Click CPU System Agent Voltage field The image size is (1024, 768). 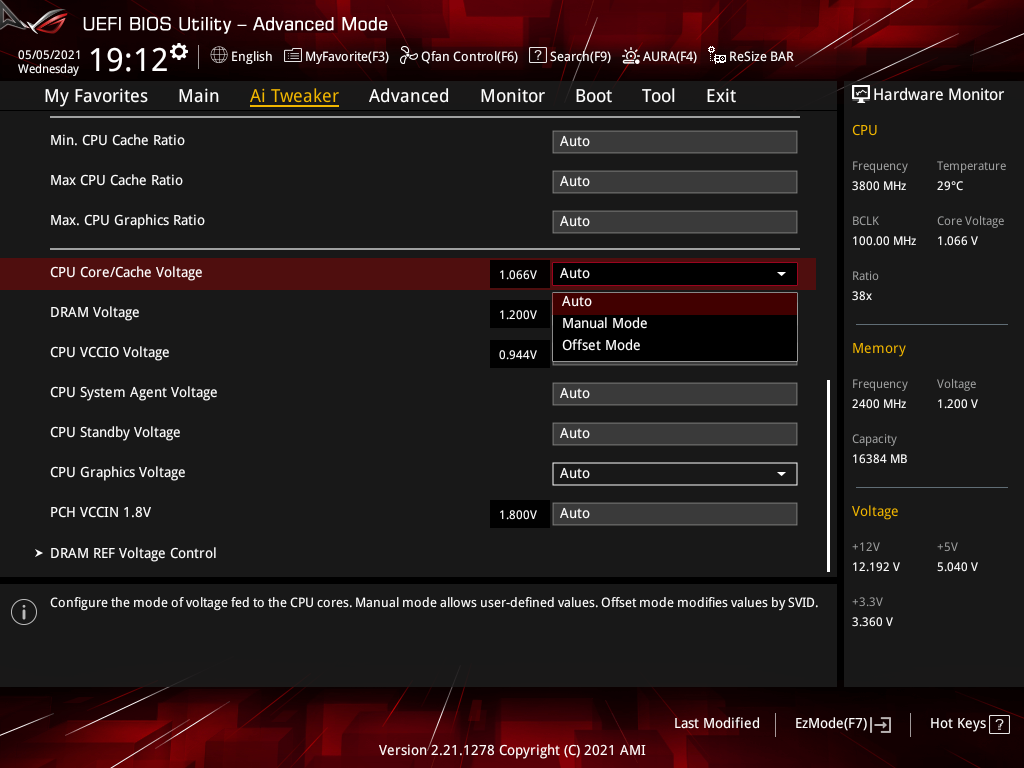coord(675,394)
